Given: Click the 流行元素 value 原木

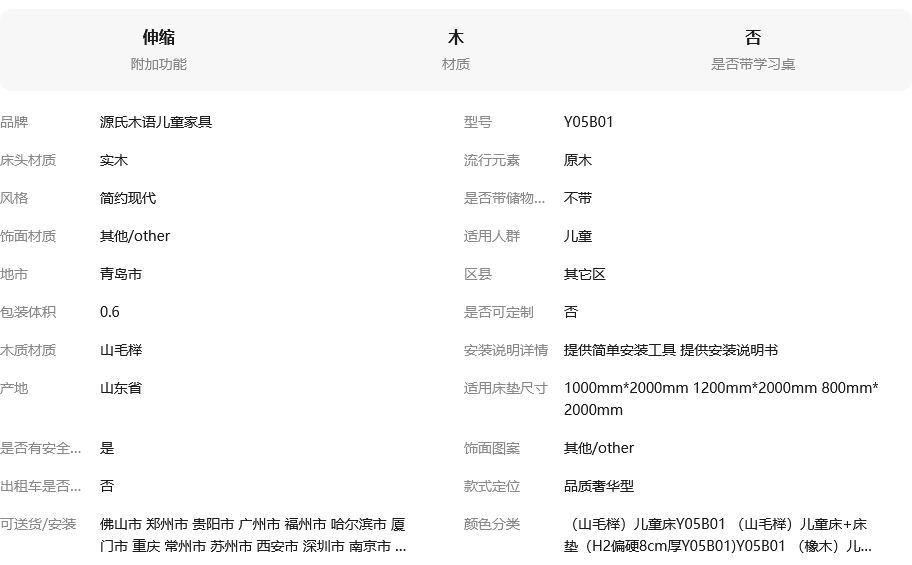Looking at the screenshot, I should point(577,160).
